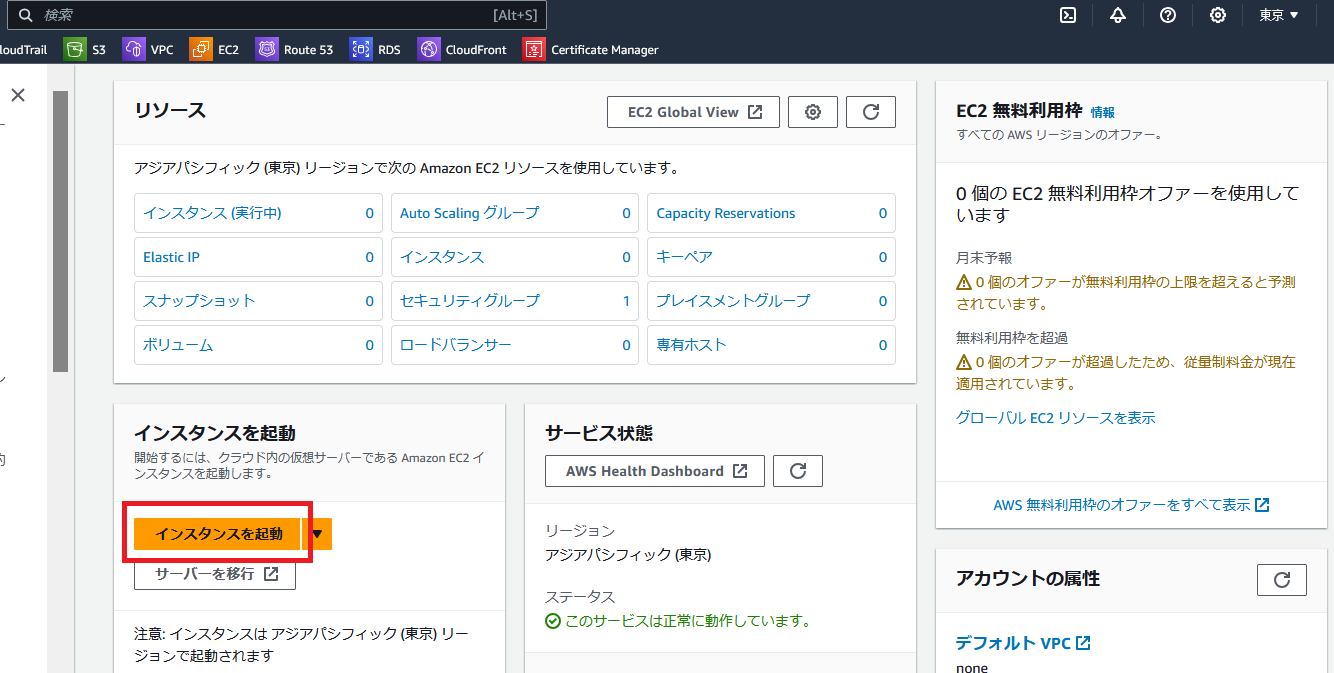Open Auto Scaling グループ link
1334x673 pixels.
[x=469, y=213]
